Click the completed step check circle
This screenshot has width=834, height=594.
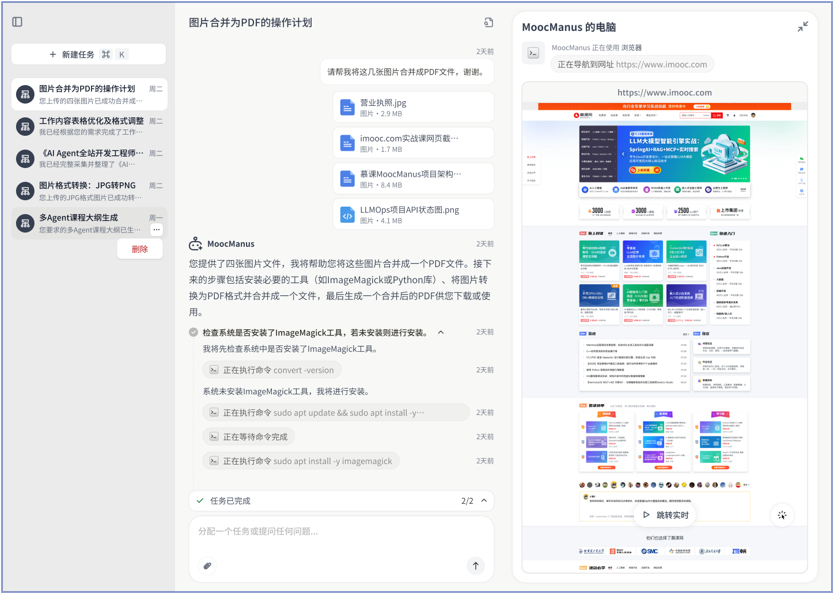(194, 332)
